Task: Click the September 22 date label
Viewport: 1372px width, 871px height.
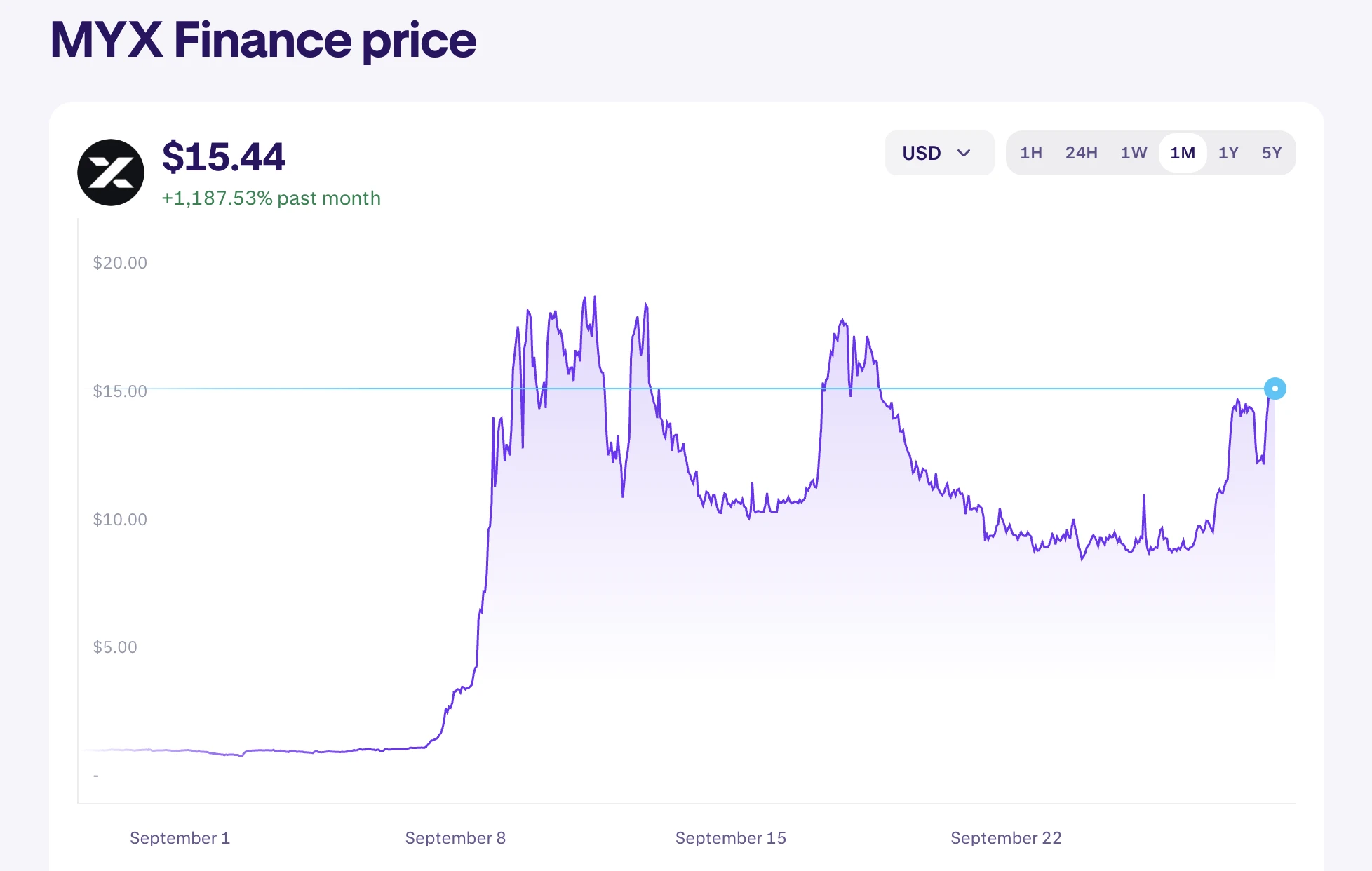Action: 1006,838
